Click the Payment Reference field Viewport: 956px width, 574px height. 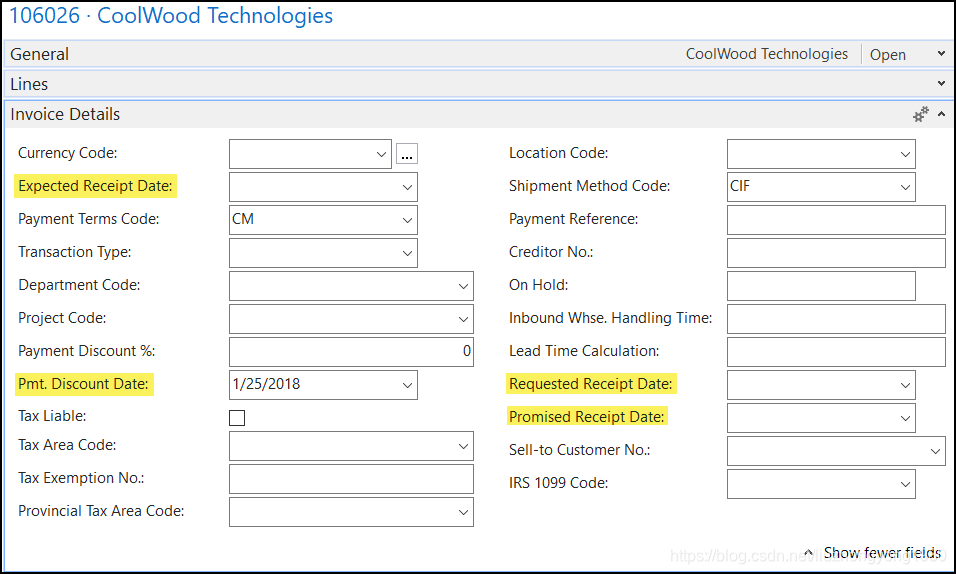tap(836, 220)
